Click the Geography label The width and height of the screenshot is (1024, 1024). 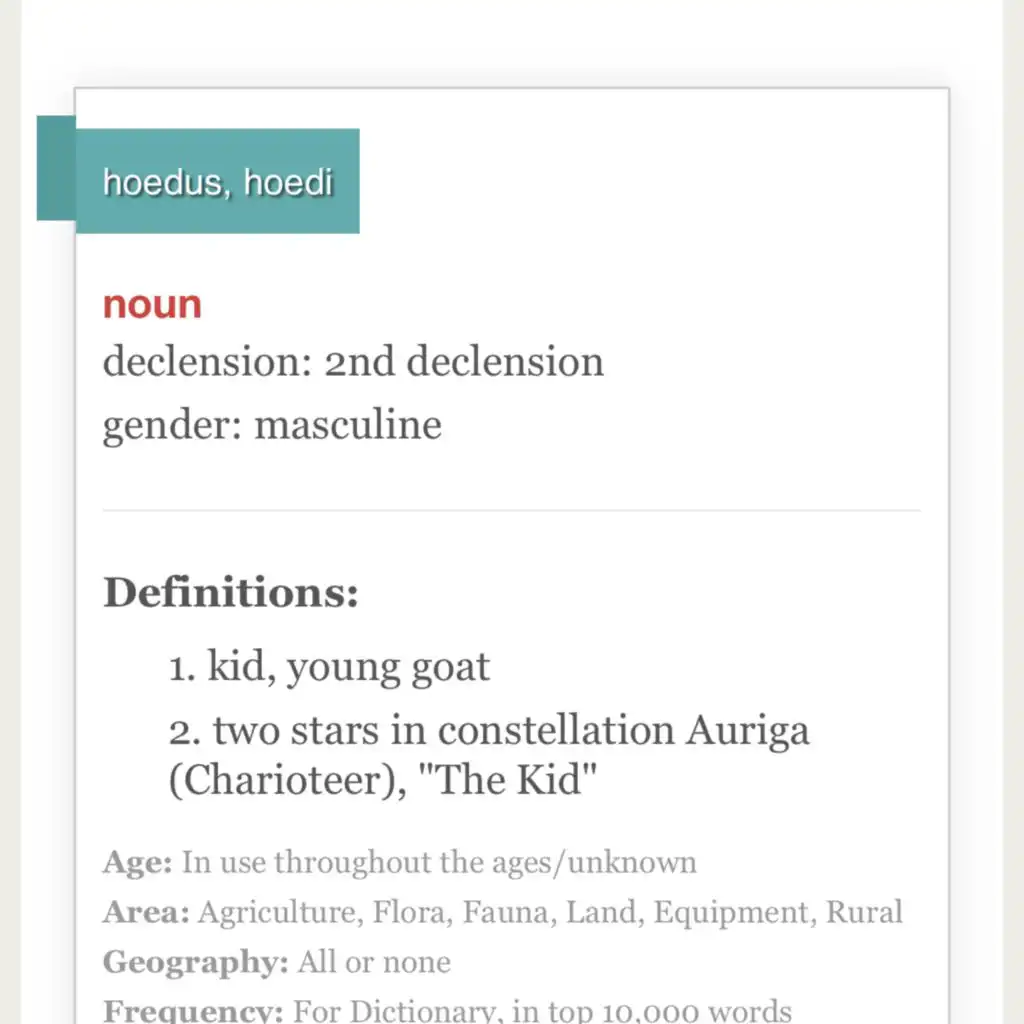pyautogui.click(x=196, y=962)
